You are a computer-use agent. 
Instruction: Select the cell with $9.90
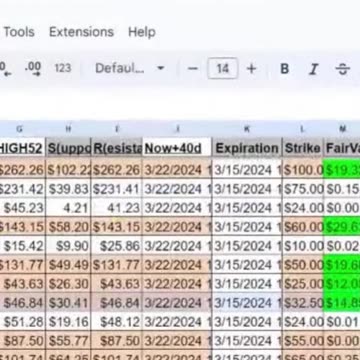[x=68, y=246]
